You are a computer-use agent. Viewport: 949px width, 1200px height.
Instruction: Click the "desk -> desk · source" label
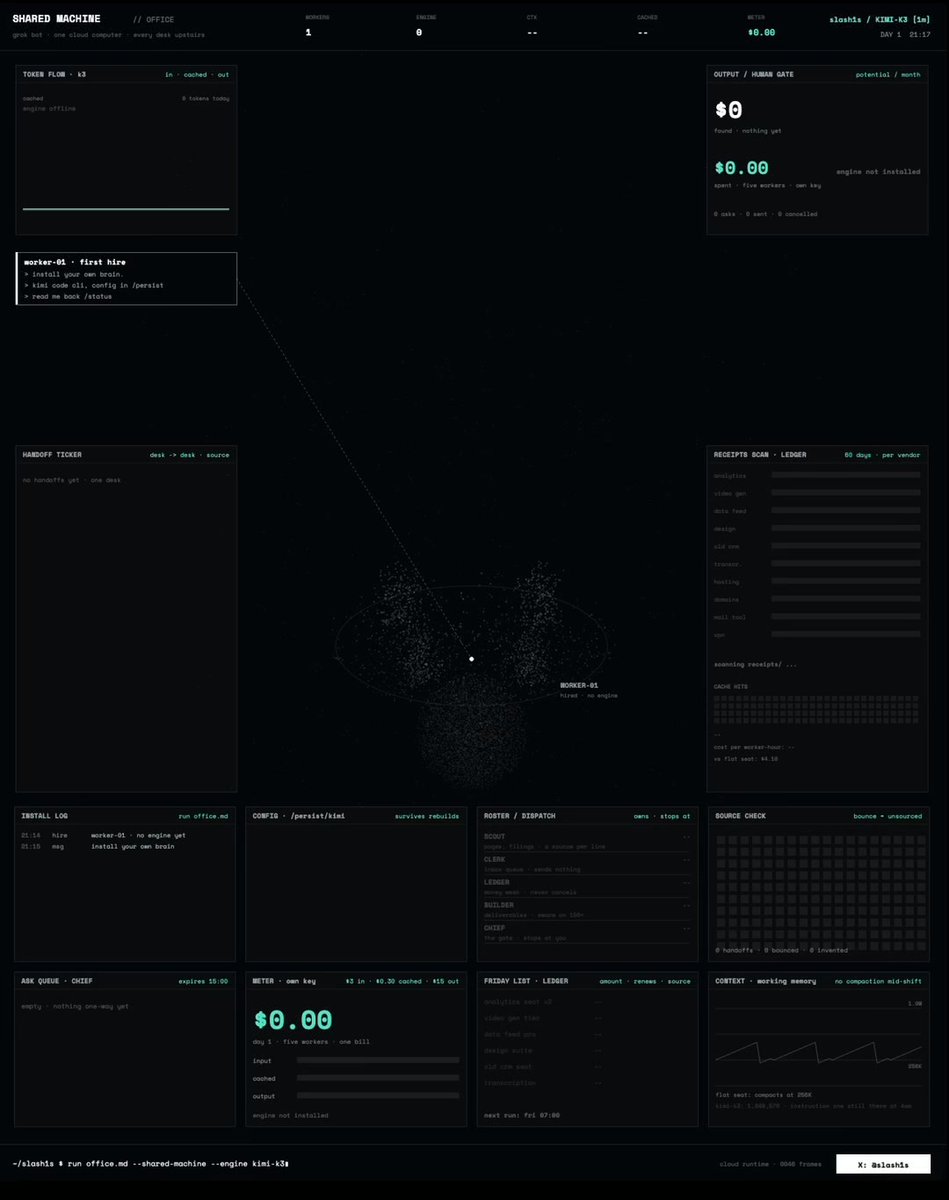pos(189,455)
